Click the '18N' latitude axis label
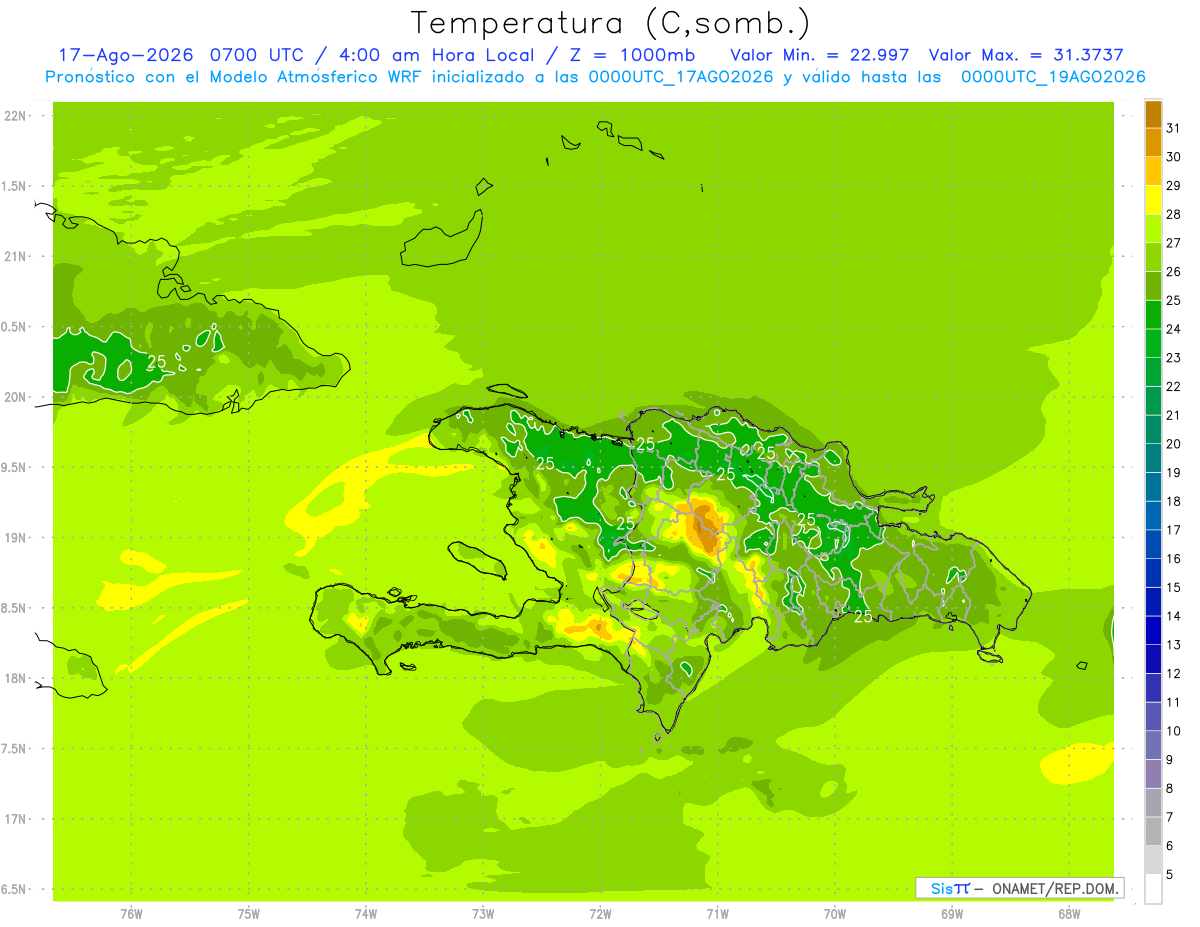 pyautogui.click(x=16, y=679)
